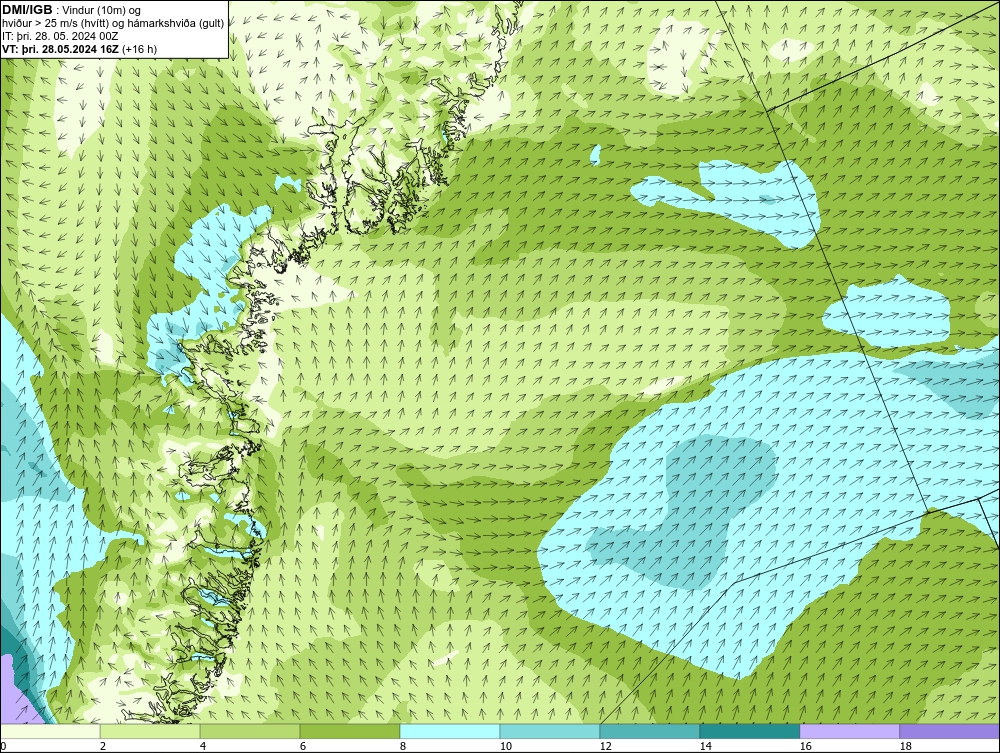
Task: Click the 8-10 m/s light cyan swatch
Action: tap(450, 731)
